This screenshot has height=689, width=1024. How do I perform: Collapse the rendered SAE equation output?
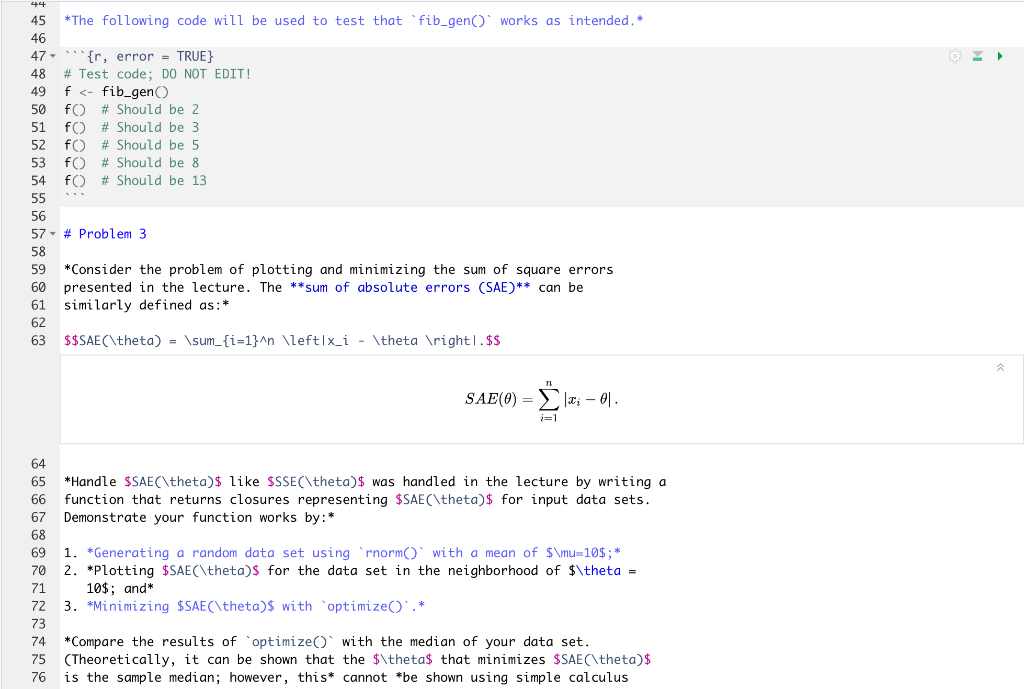pos(1000,368)
